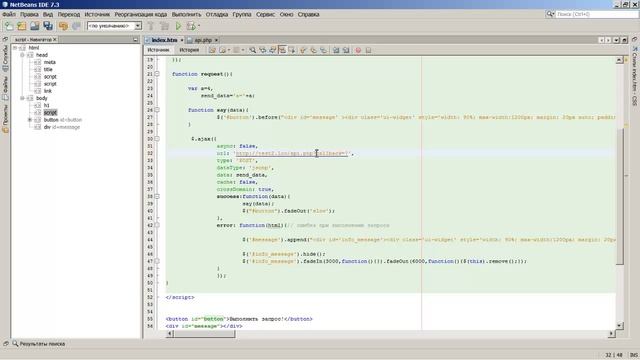Toggle Rectangular Selection in editor toolbar
The height and width of the screenshot is (360, 640).
(x=292, y=50)
